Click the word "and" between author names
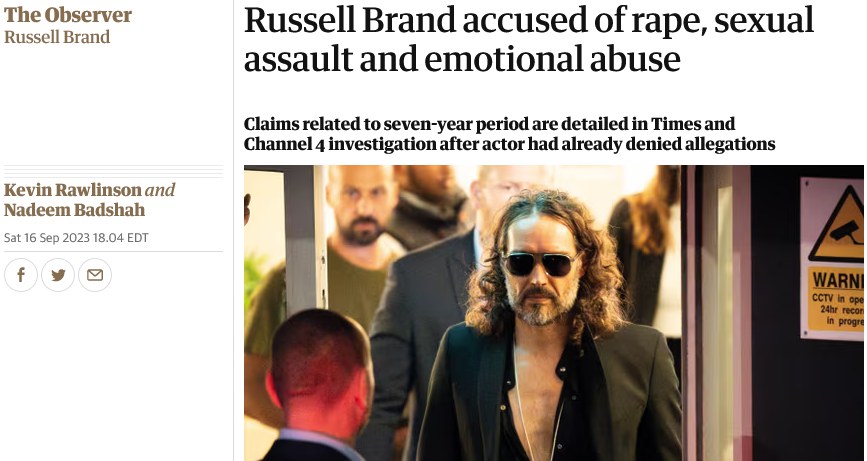This screenshot has width=867, height=461. pos(160,190)
